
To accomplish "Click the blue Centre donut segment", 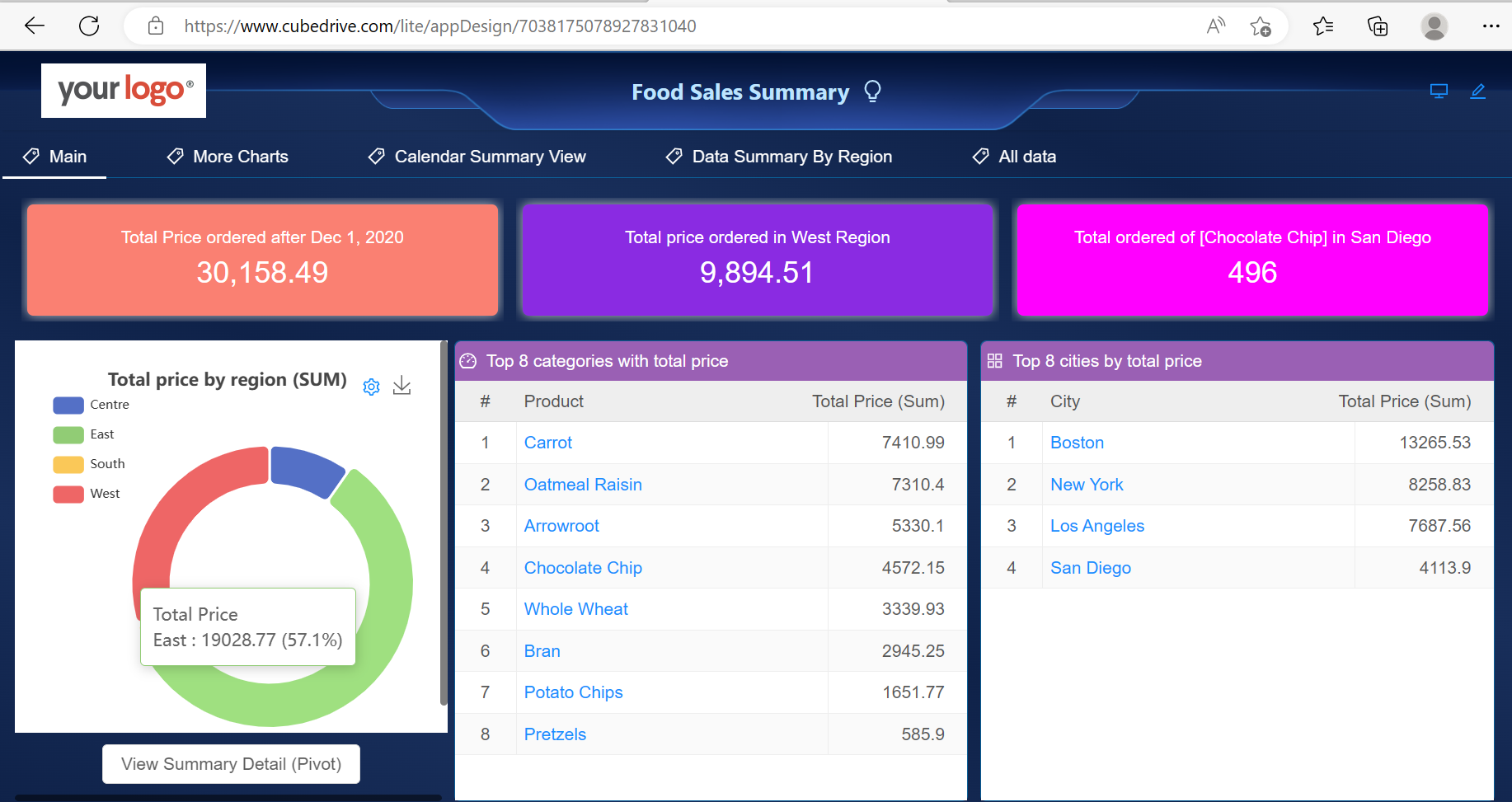I will 305,471.
